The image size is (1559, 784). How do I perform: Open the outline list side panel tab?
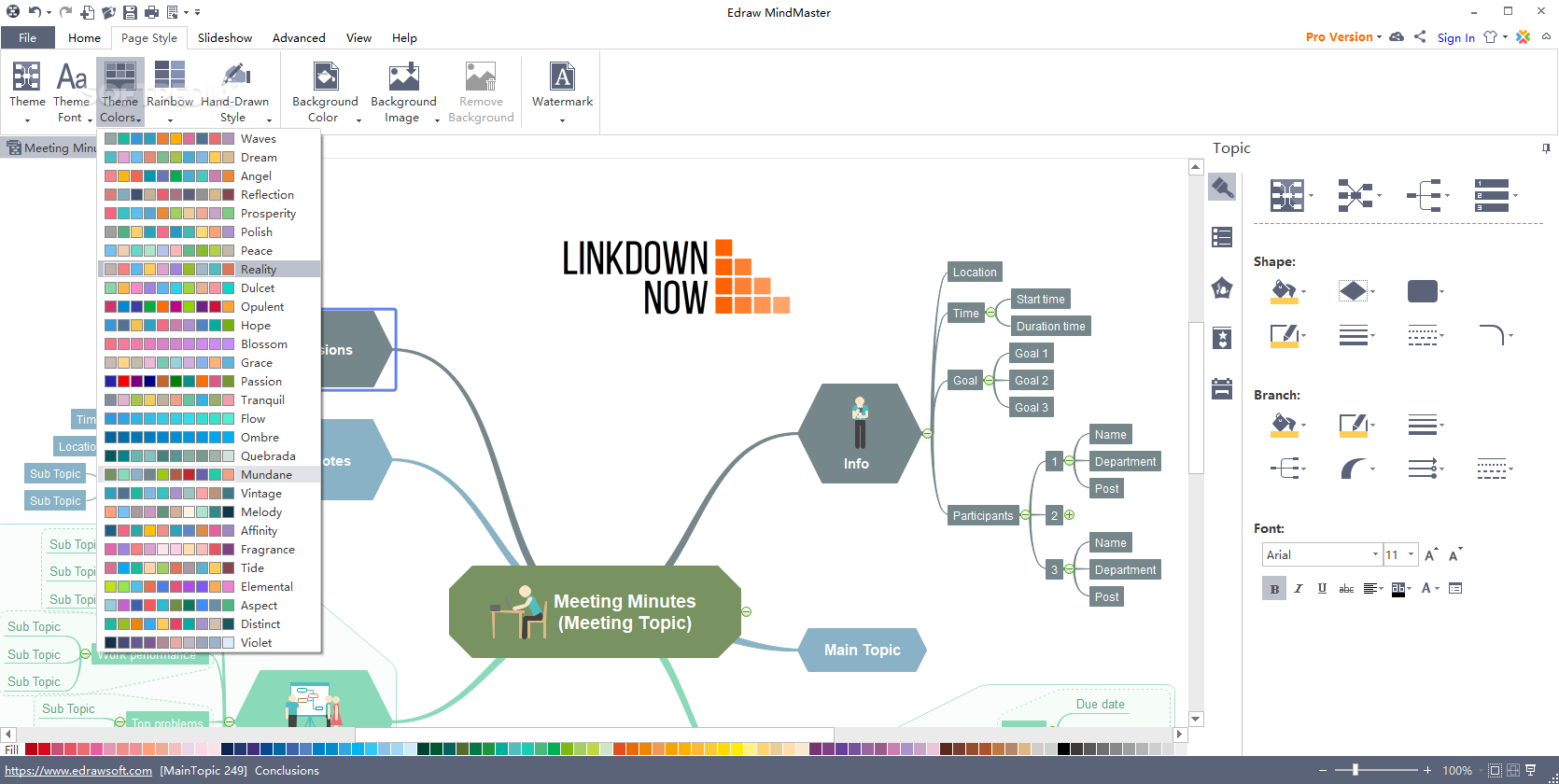click(x=1222, y=237)
